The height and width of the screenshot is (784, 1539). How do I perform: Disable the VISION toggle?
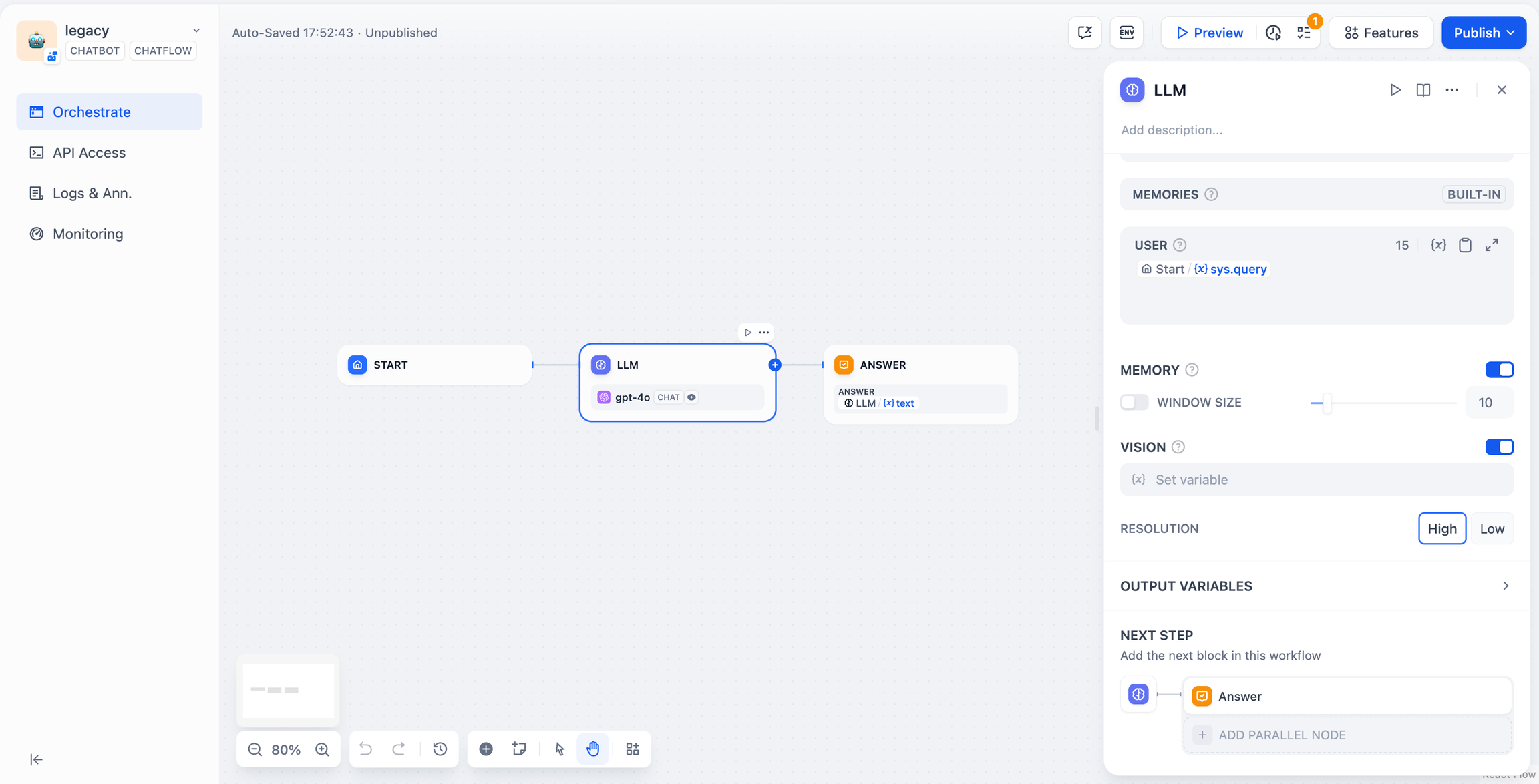pos(1499,447)
